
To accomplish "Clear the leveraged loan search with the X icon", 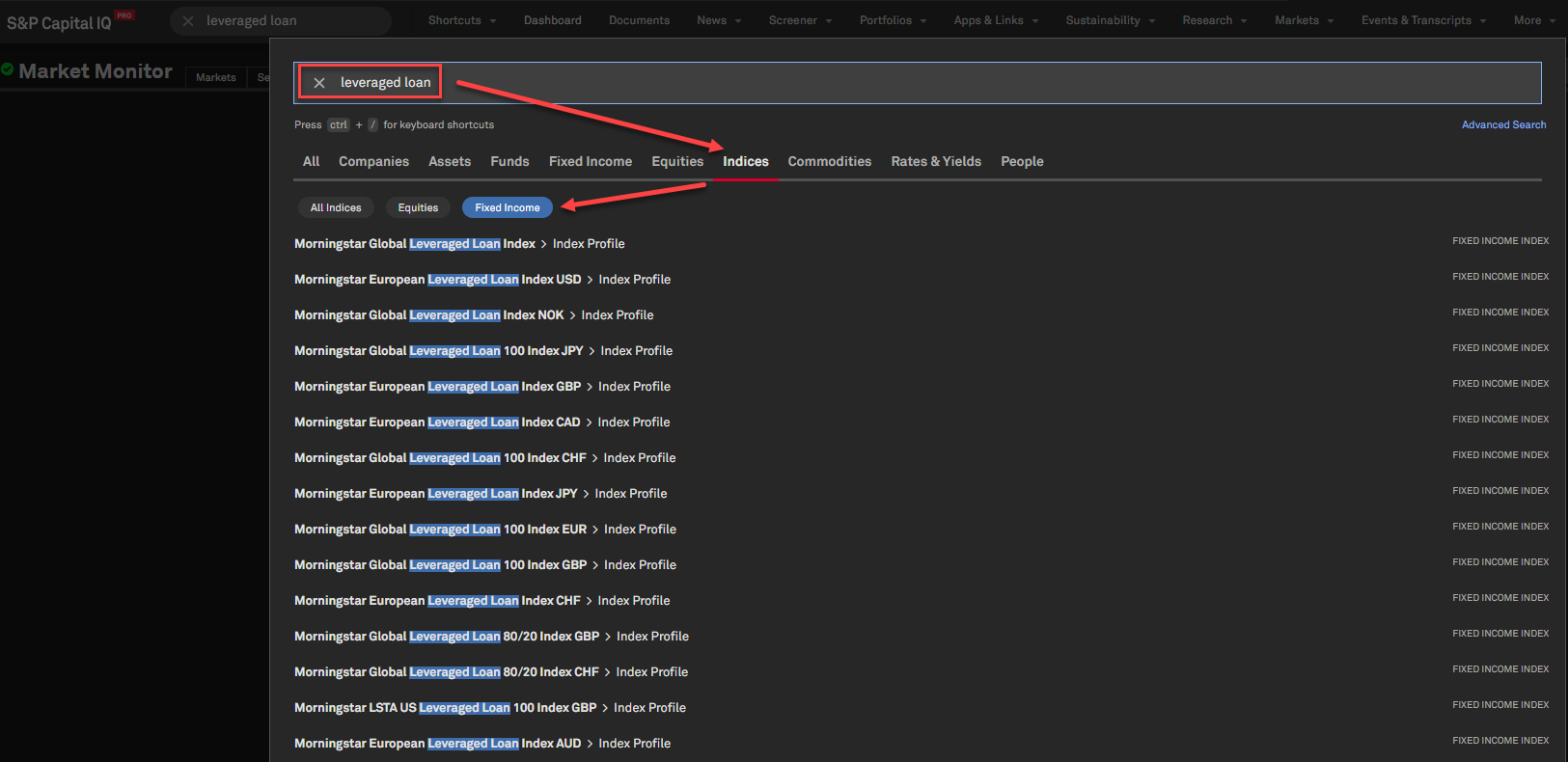I will 319,83.
